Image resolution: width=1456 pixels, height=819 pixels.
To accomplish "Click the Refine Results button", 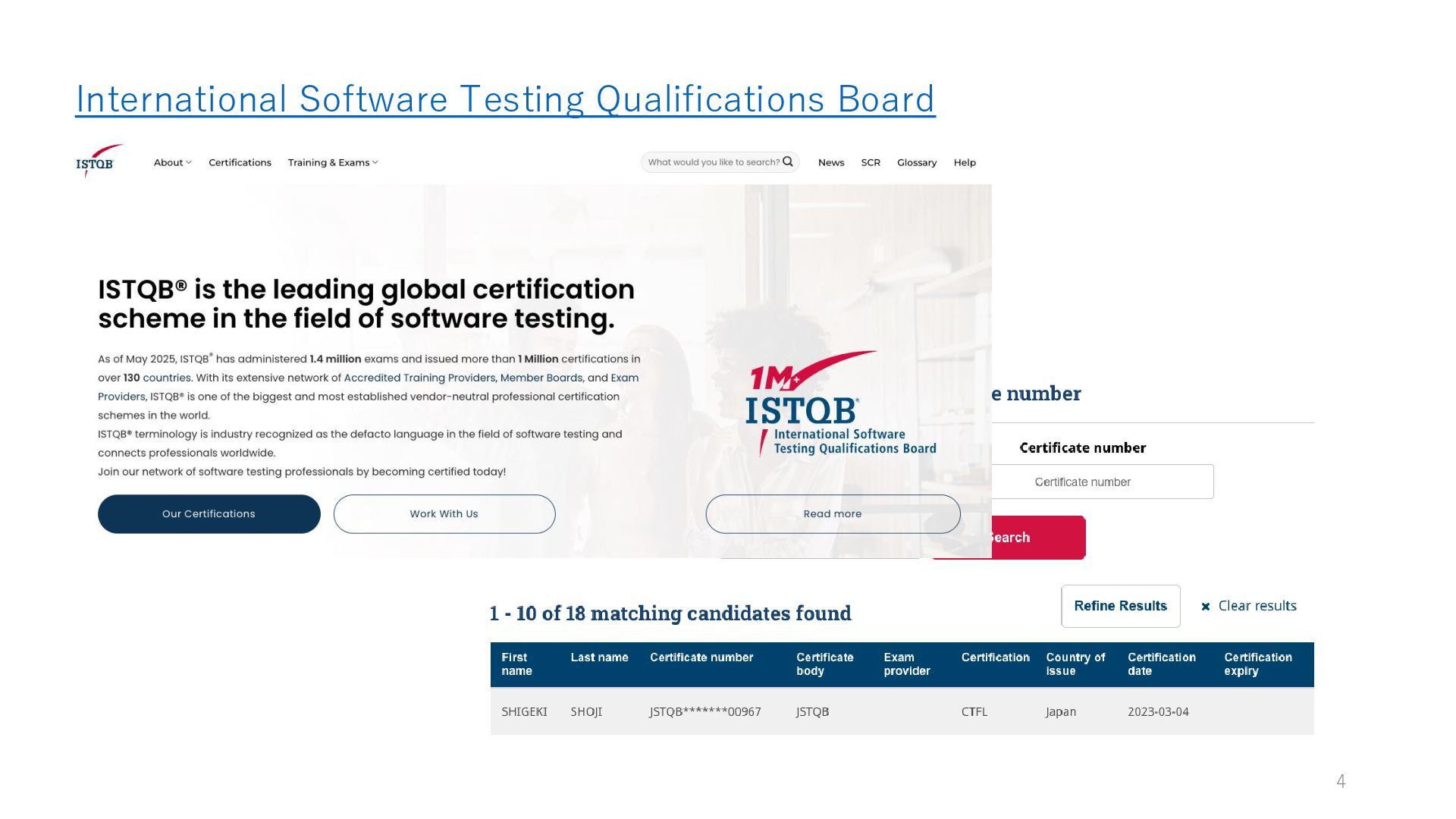I will (1121, 606).
